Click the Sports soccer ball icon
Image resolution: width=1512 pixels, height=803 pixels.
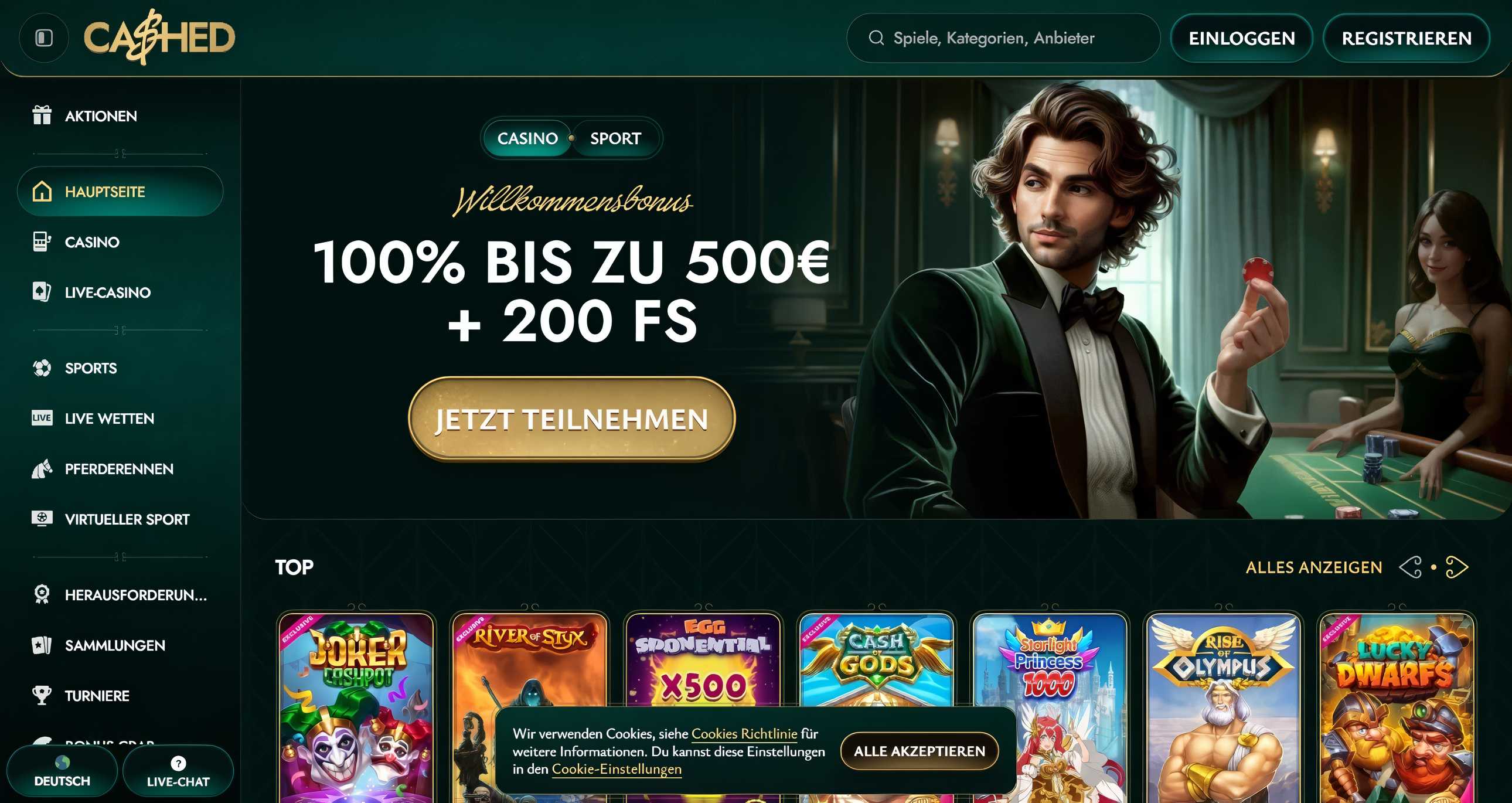(x=42, y=368)
